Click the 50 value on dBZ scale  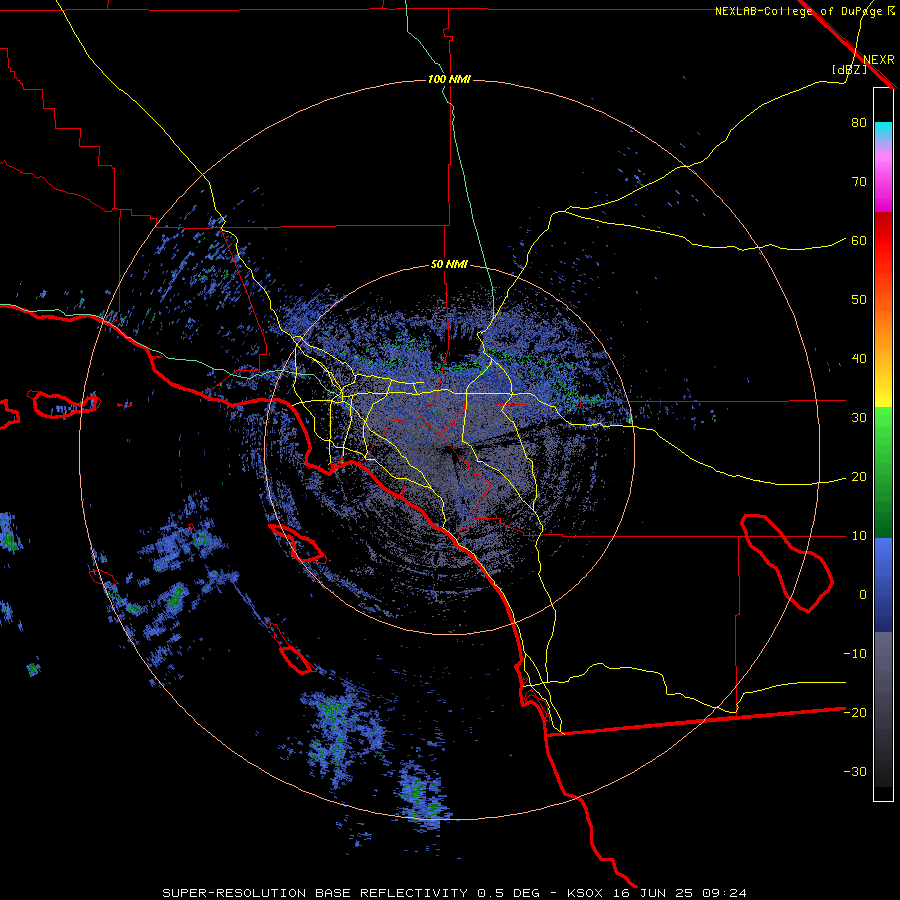pos(859,300)
